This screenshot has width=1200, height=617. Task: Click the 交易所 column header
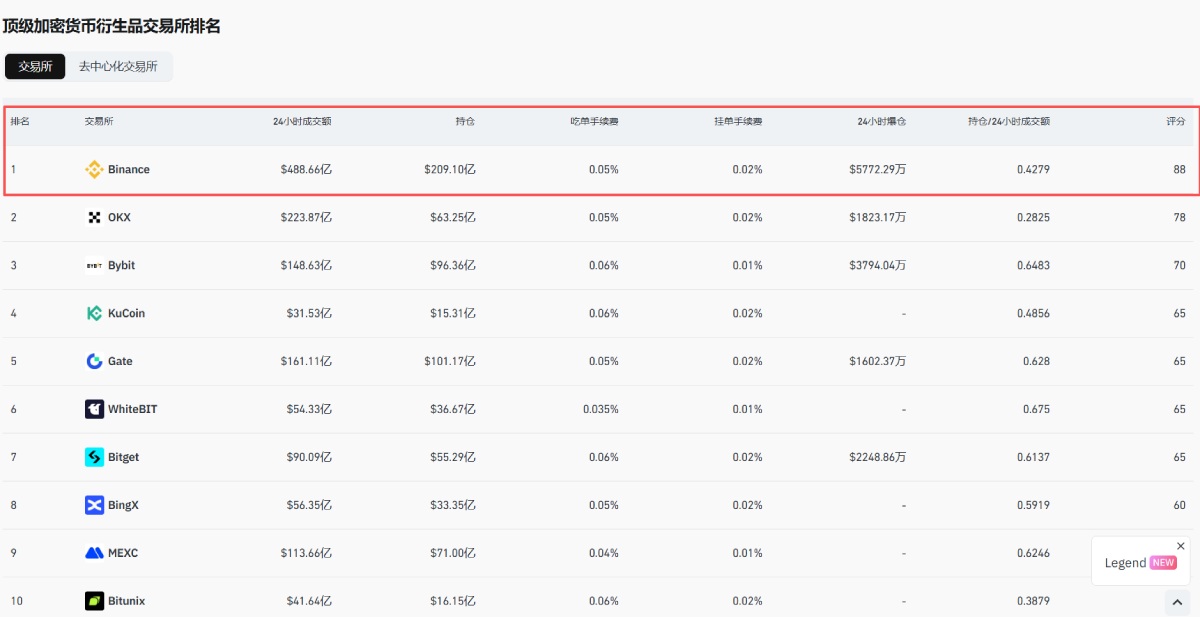point(99,121)
